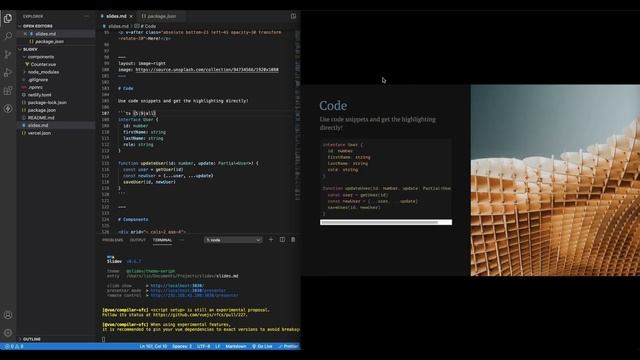Open the Output panel tab
Viewport: 640px width, 360px height.
[x=138, y=240]
